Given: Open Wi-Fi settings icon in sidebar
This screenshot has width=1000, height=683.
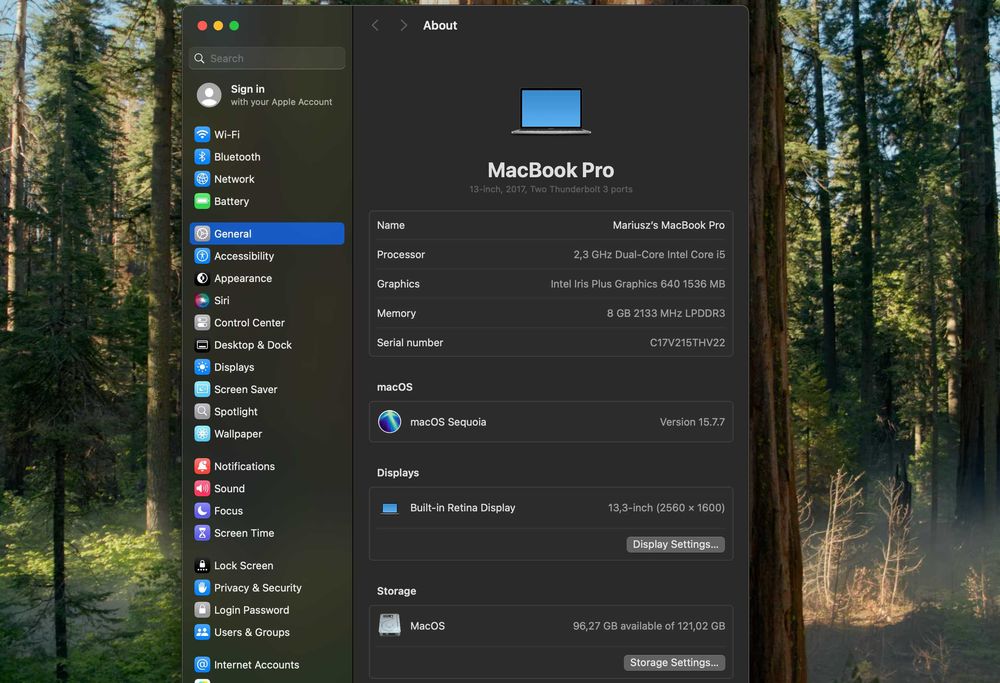Looking at the screenshot, I should [202, 135].
